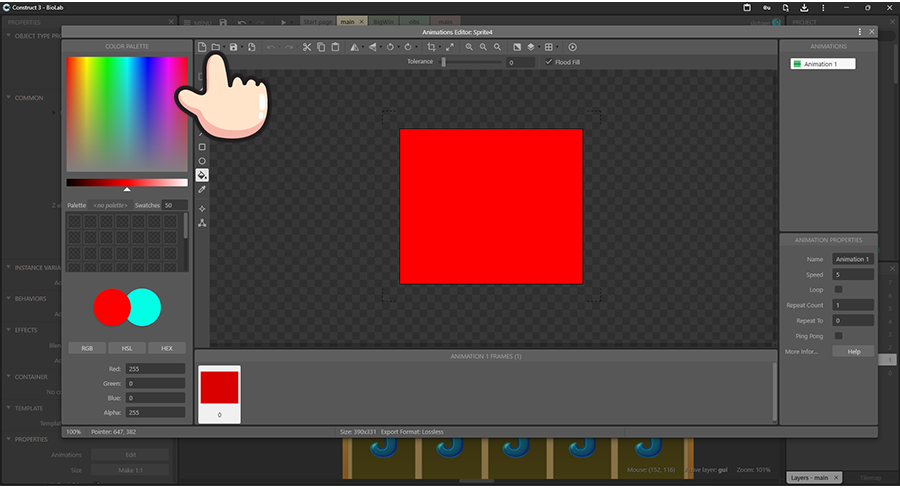900x488 pixels.
Task: Select the scissors cut icon
Action: (x=307, y=47)
